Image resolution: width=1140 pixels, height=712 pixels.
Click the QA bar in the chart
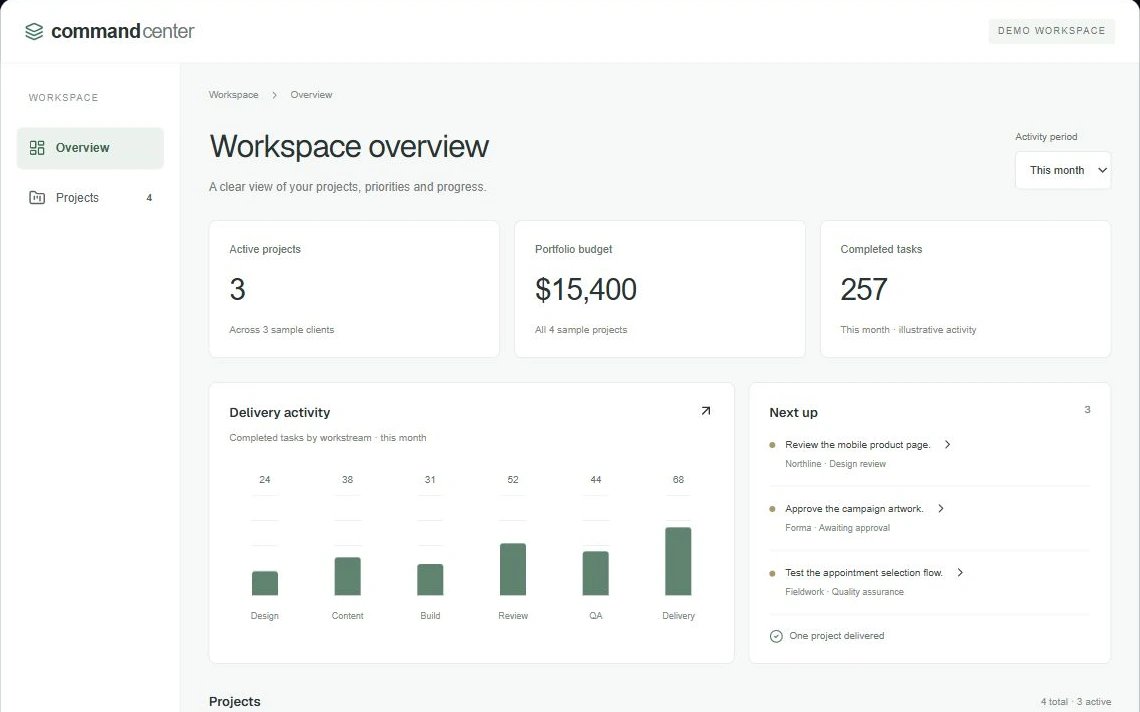pos(595,573)
